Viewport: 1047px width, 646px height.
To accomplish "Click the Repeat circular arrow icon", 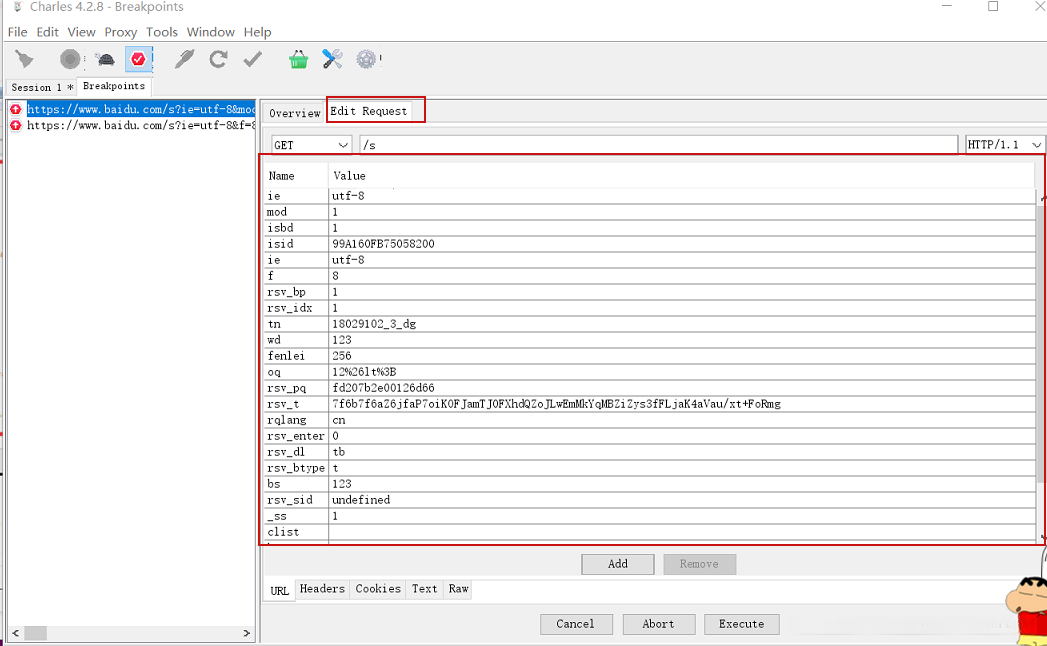I will (x=218, y=59).
